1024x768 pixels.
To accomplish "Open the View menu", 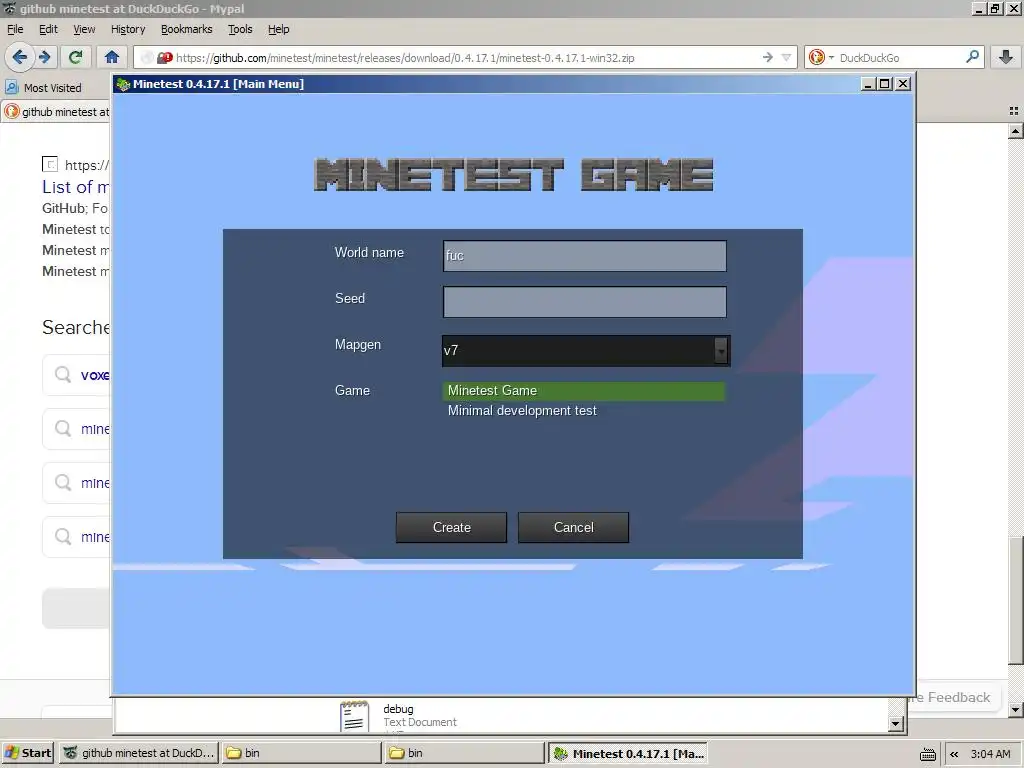I will [x=84, y=29].
